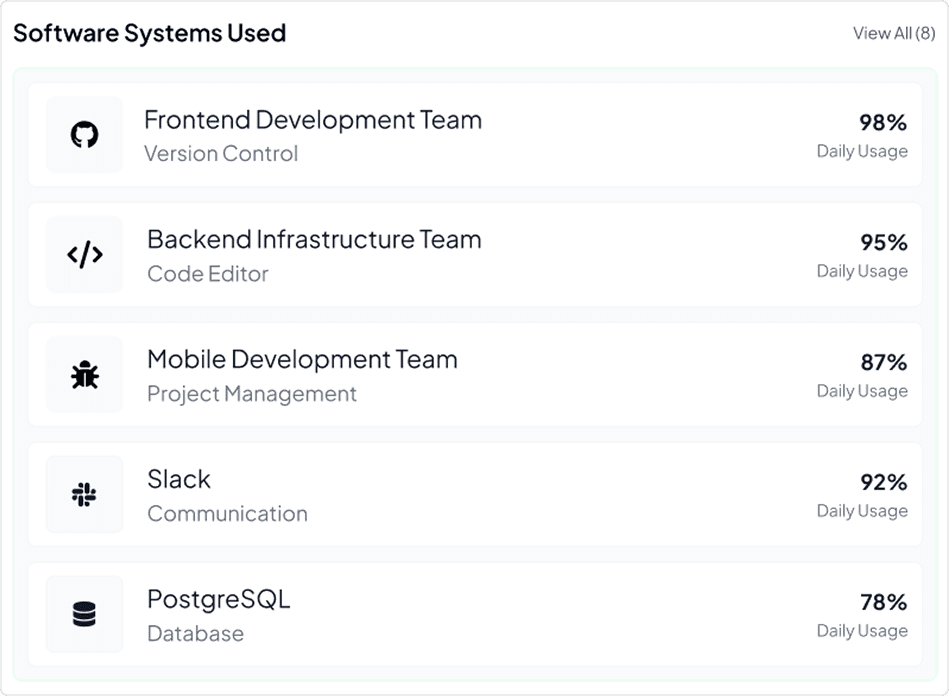Click the 95% daily usage value
This screenshot has width=949, height=696.
[883, 243]
